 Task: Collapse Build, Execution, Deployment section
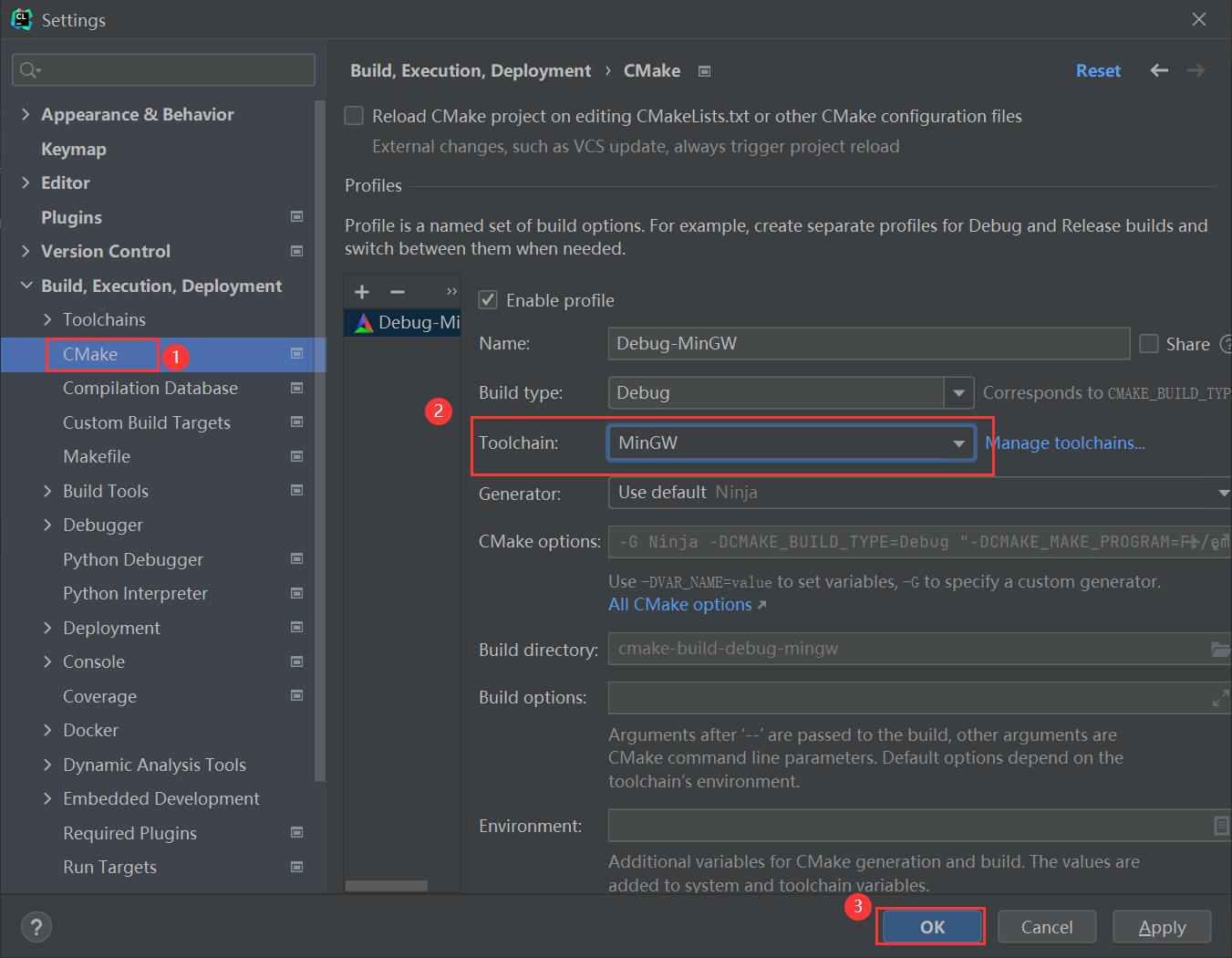26,286
